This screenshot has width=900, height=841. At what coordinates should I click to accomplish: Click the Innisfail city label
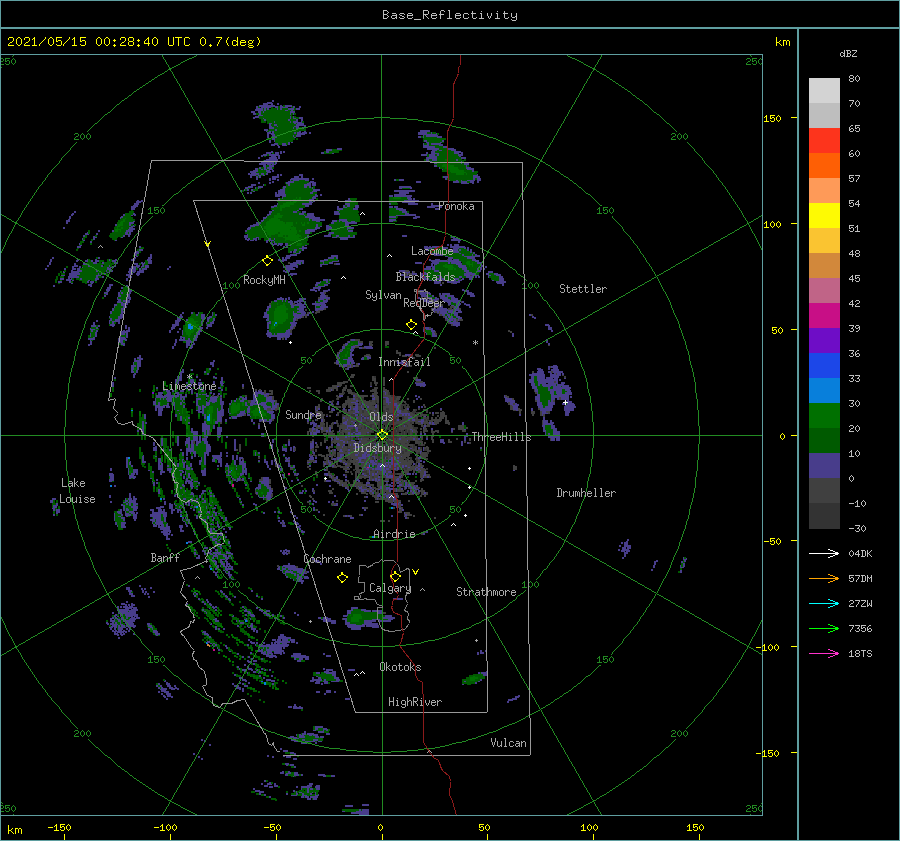[x=404, y=362]
